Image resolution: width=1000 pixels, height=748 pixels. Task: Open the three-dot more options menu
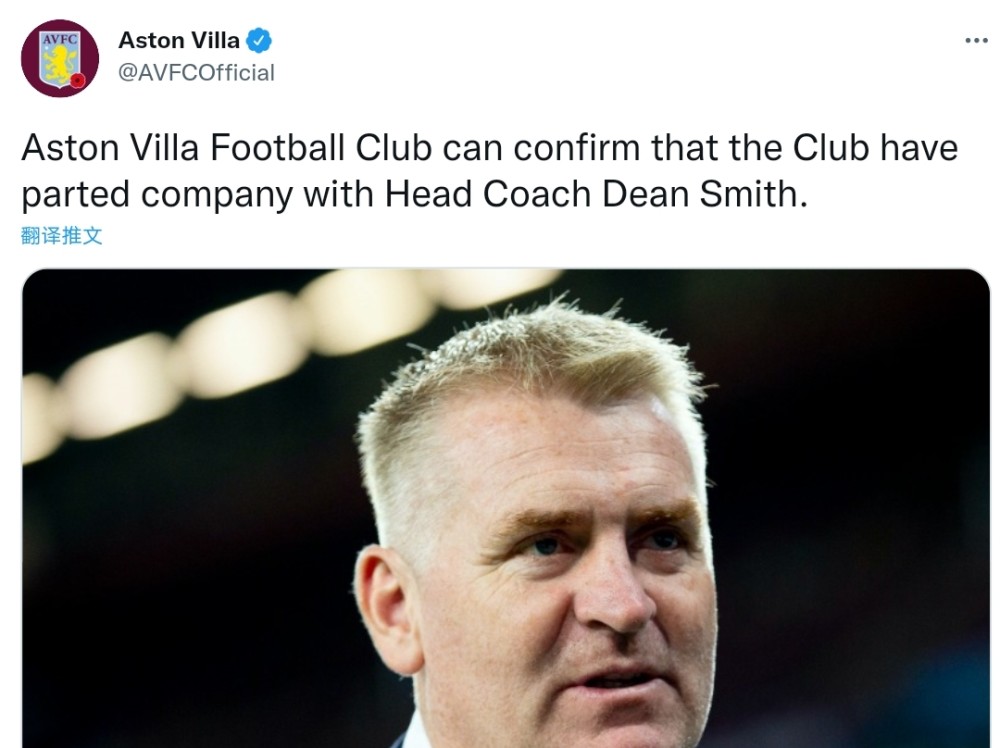[976, 40]
